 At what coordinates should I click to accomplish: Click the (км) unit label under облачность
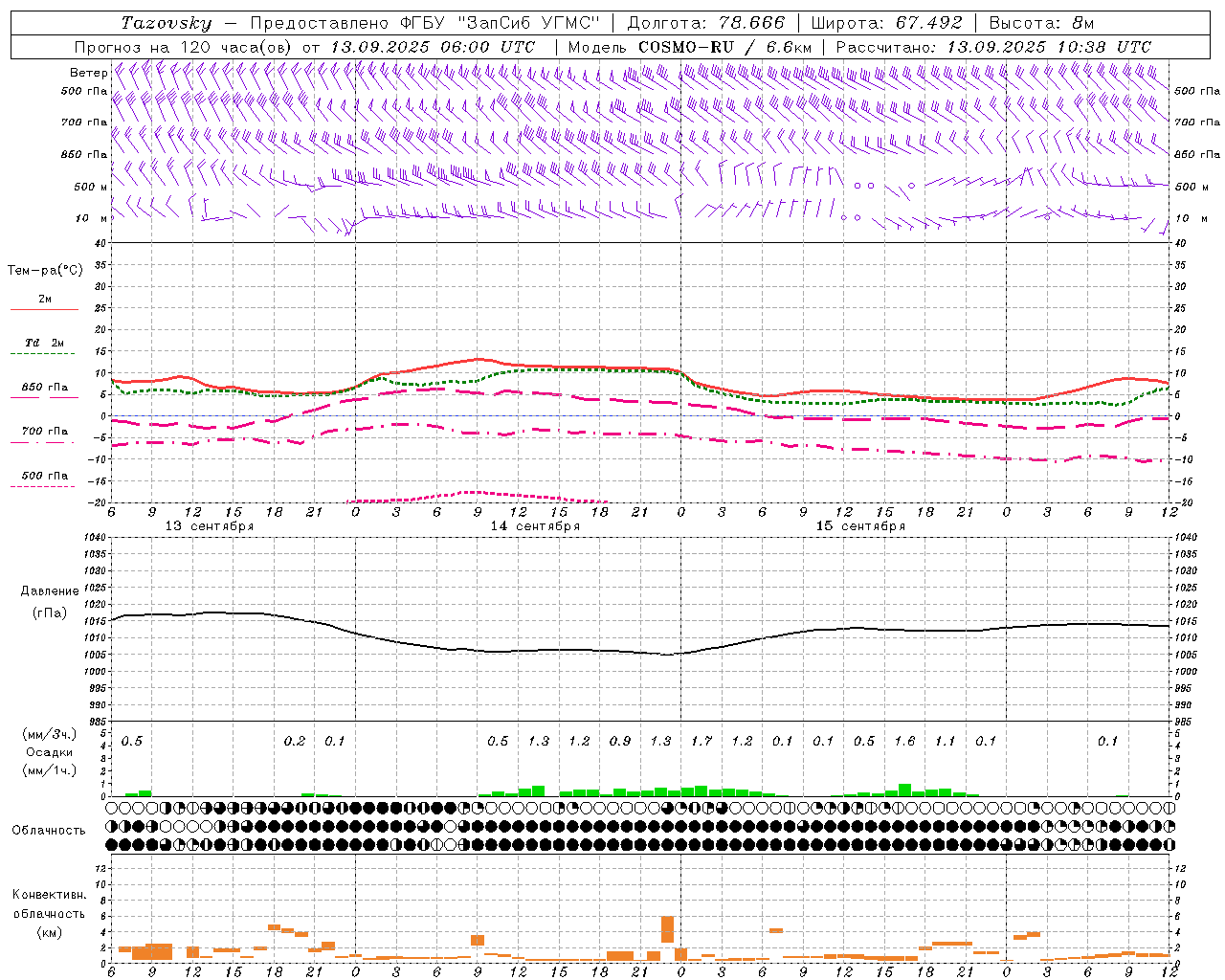click(49, 932)
